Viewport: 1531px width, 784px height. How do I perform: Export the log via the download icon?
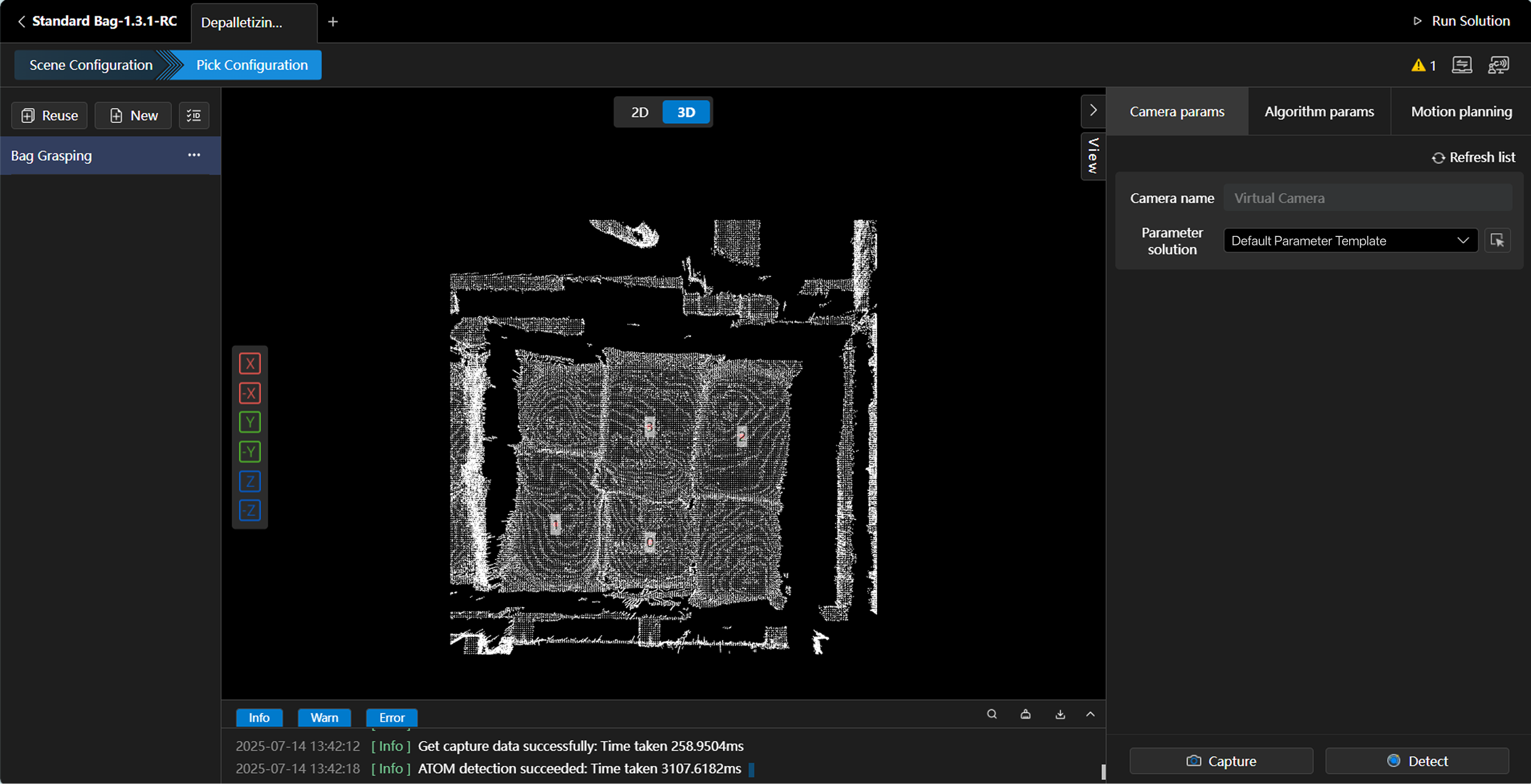[x=1060, y=714]
